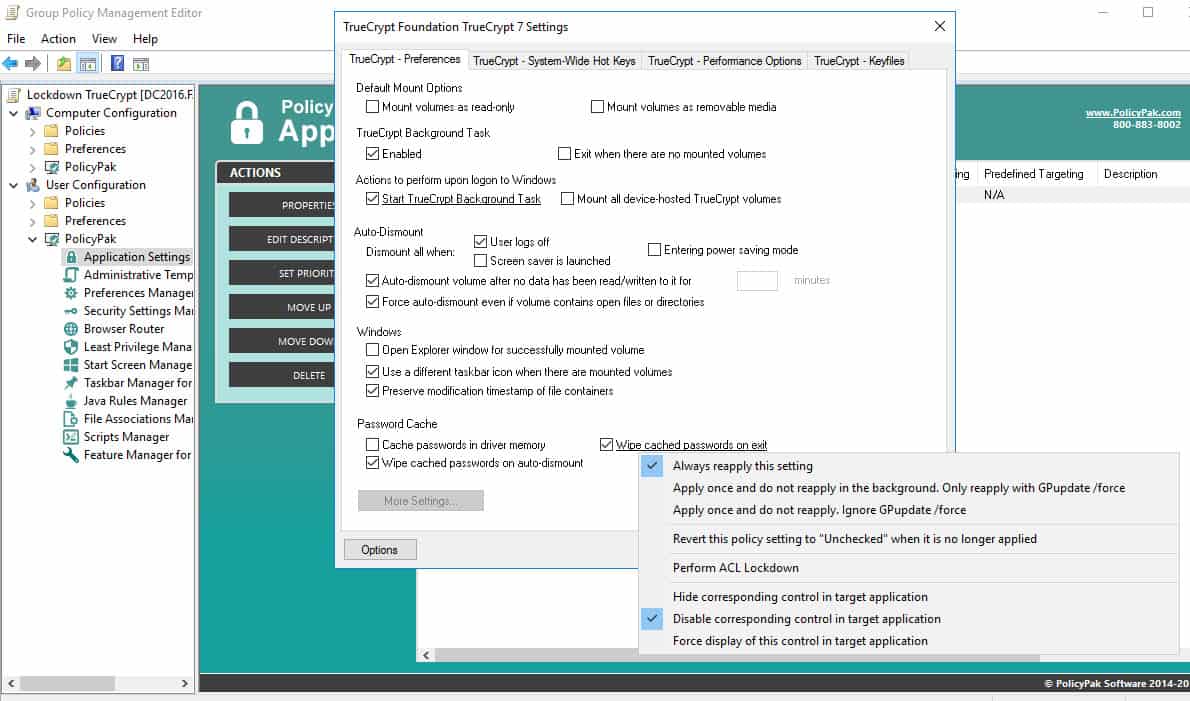The height and width of the screenshot is (701, 1190).
Task: Click the SET PRIORITY action button
Action: [x=282, y=273]
